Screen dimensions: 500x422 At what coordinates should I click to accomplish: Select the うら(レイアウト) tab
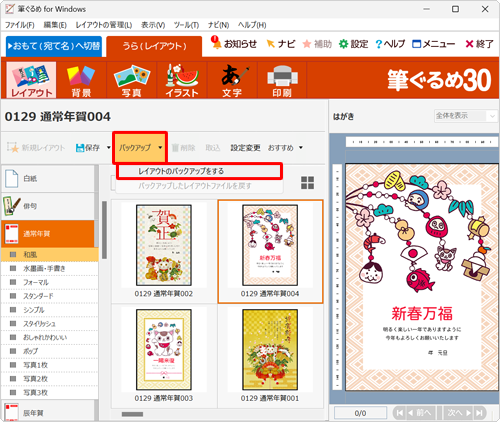point(154,46)
